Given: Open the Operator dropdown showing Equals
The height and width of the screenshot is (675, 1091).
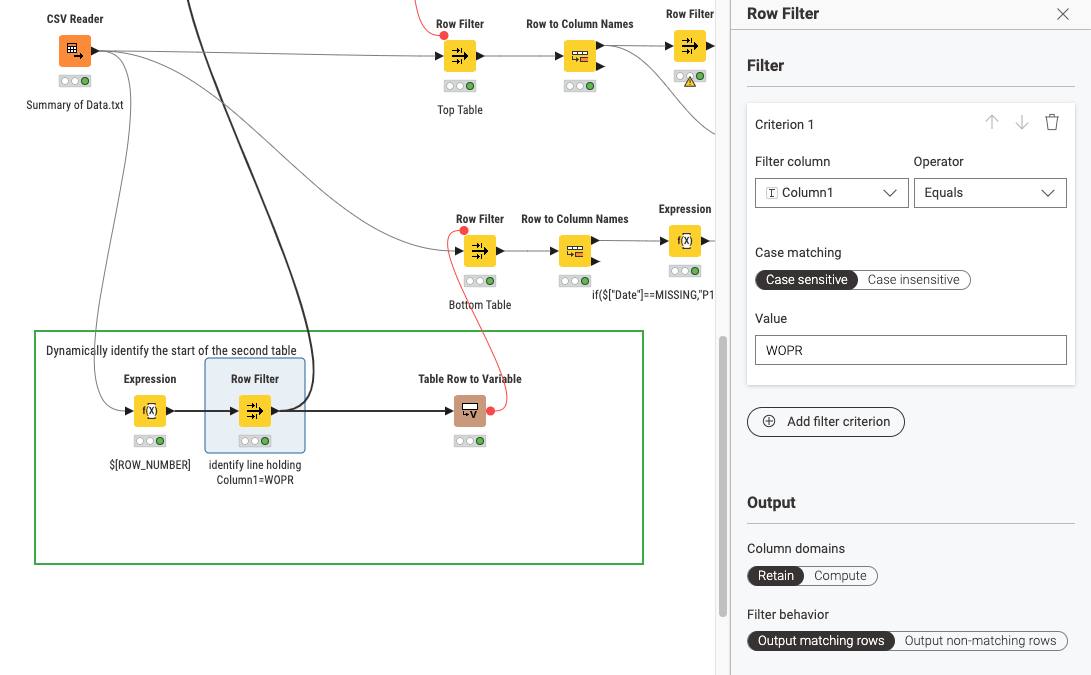Looking at the screenshot, I should tap(990, 193).
